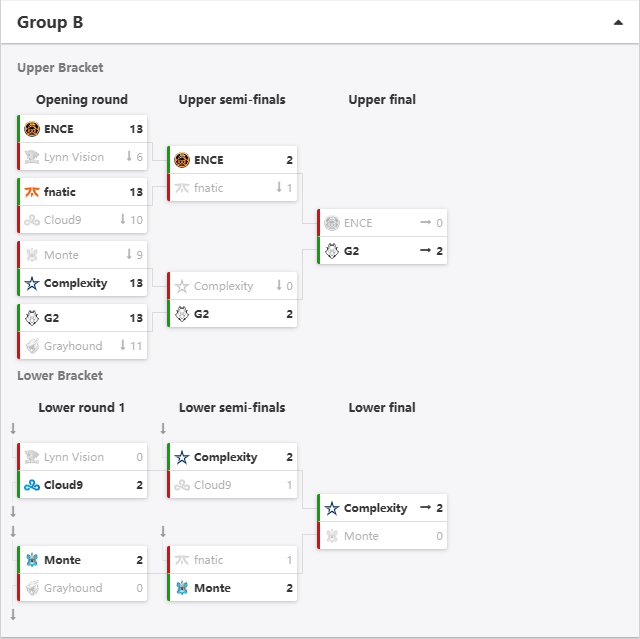Click fnatic logo in Opening round

tap(32, 192)
